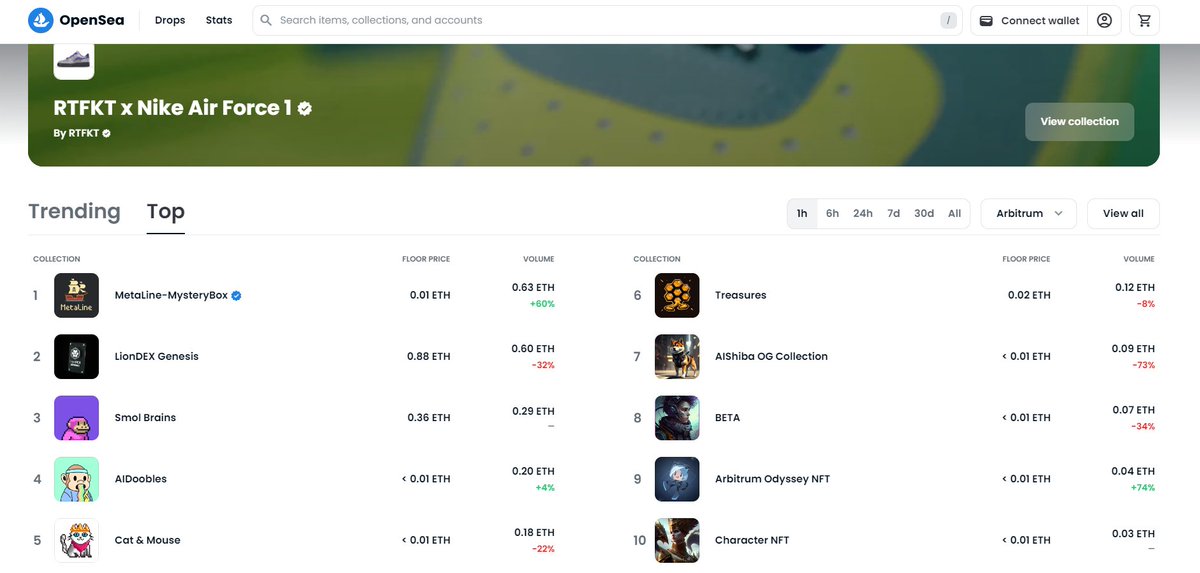
Task: Click the verified badge beside Air Force 1
Action: [304, 108]
